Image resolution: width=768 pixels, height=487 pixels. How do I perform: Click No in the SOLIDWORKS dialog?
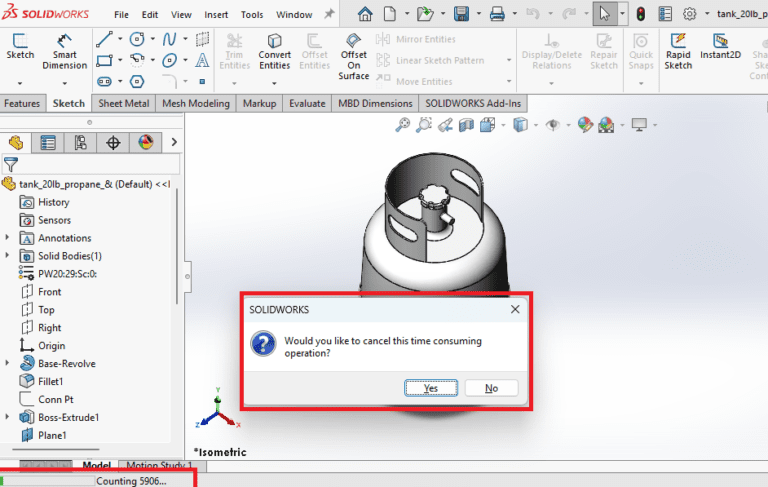point(491,388)
